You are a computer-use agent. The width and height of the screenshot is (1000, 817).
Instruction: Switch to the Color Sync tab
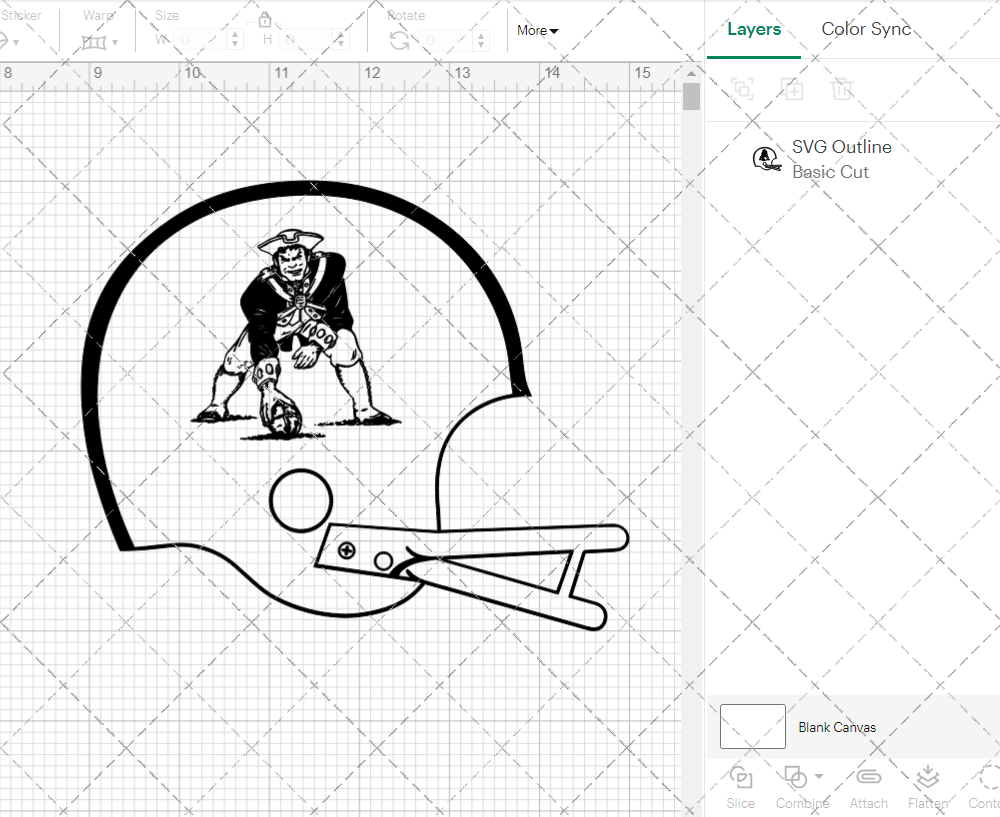click(866, 29)
